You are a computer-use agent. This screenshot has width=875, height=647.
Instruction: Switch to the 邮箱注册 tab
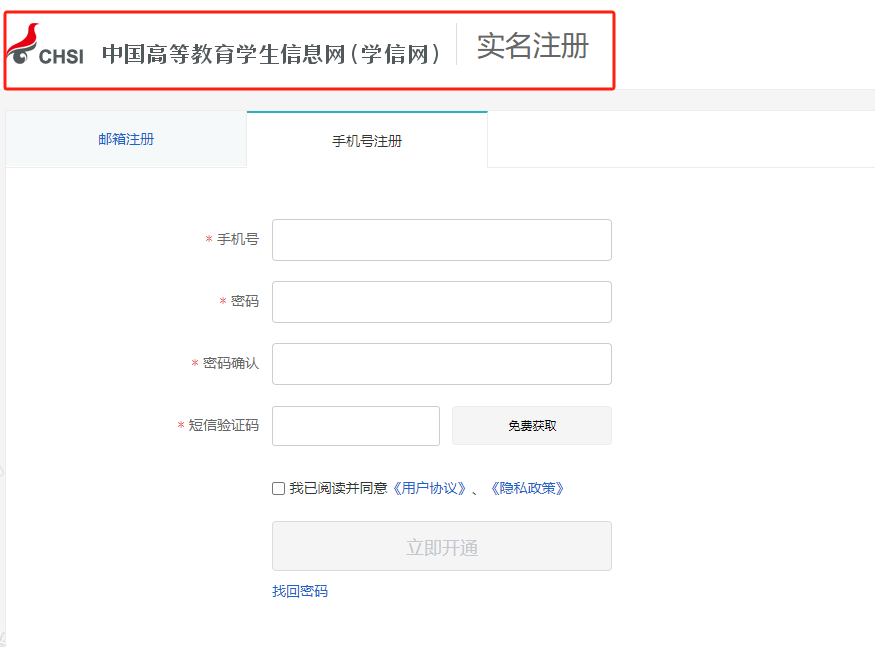coord(126,140)
